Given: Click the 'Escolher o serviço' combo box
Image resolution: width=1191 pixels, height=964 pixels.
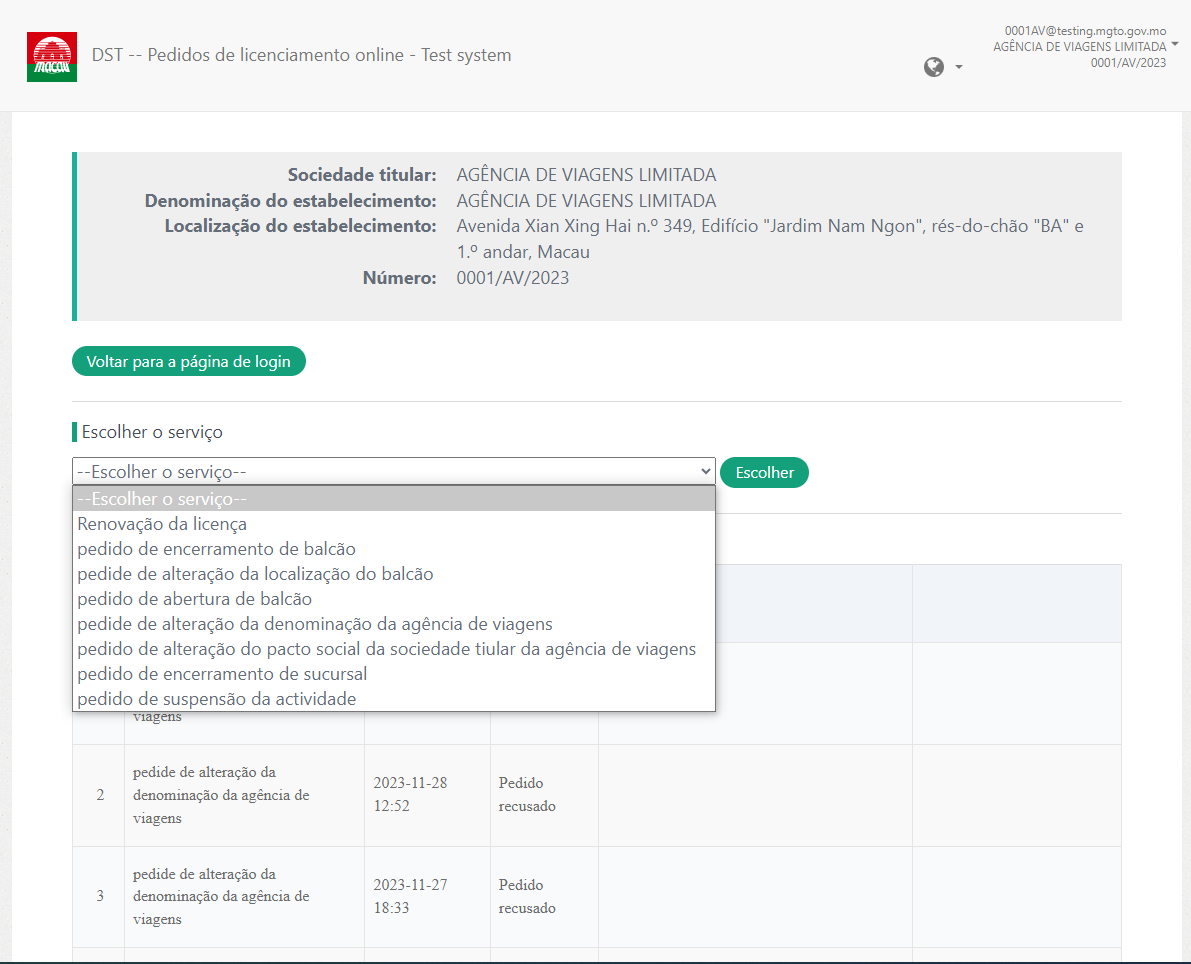Looking at the screenshot, I should pos(393,472).
